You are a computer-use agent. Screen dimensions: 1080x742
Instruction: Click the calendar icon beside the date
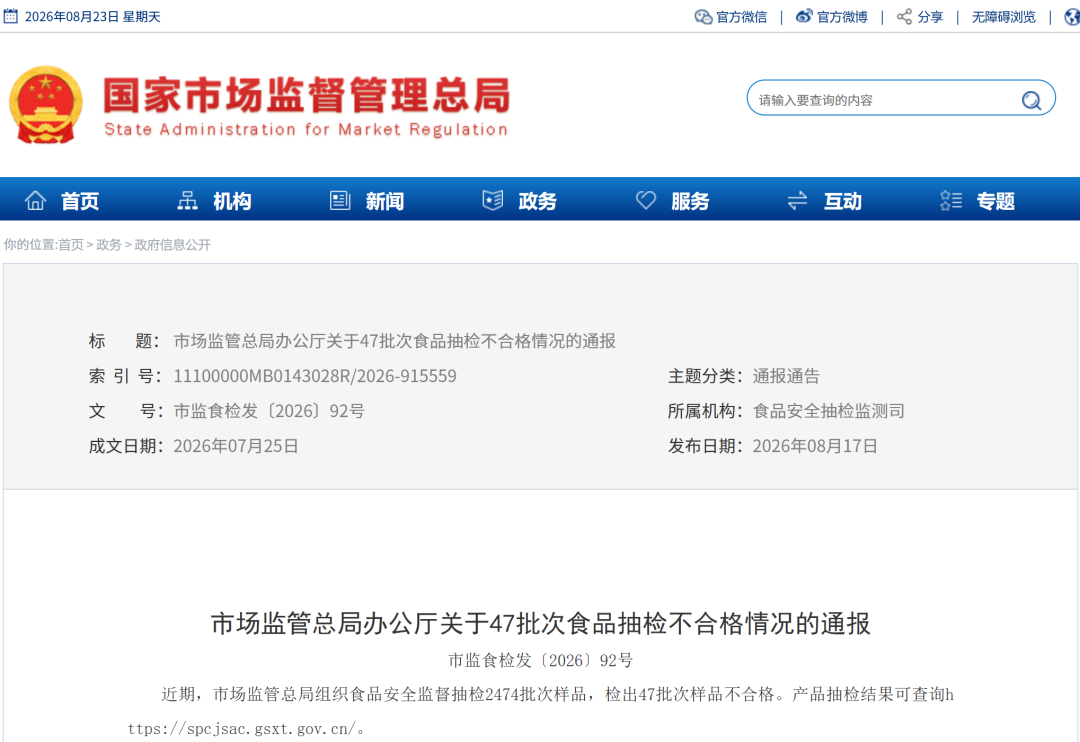click(10, 16)
